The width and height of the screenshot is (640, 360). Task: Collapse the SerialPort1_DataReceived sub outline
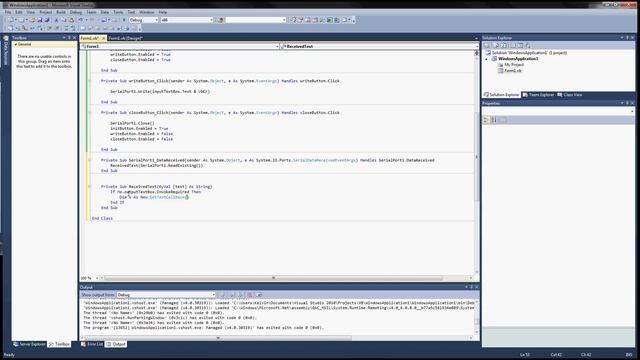(90, 160)
